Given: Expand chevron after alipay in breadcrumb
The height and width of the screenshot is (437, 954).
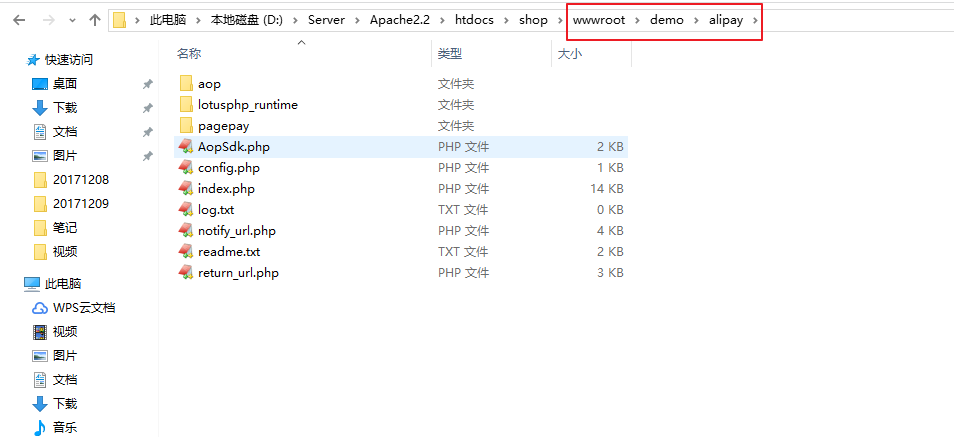Looking at the screenshot, I should pyautogui.click(x=755, y=20).
